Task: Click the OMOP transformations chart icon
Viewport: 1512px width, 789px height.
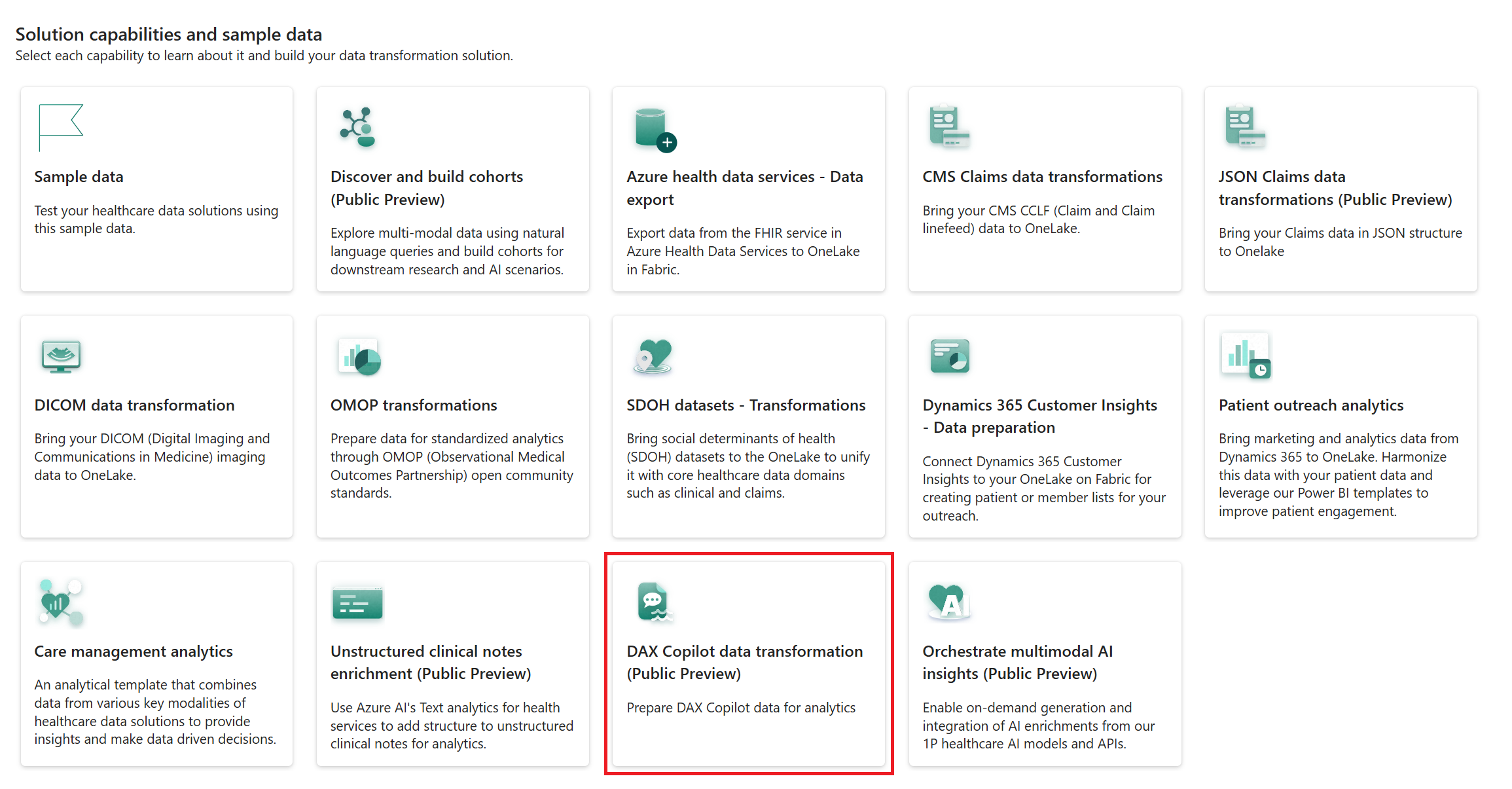Action: point(359,357)
